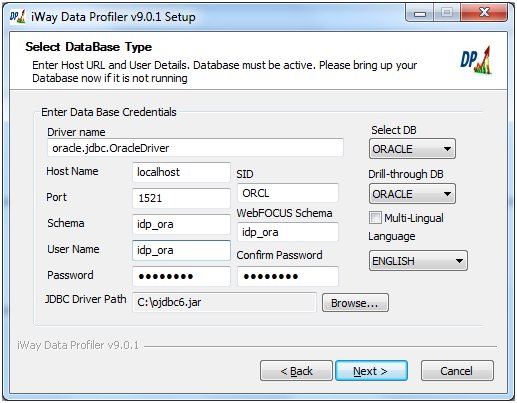Open the Select DB dropdown

[x=412, y=149]
